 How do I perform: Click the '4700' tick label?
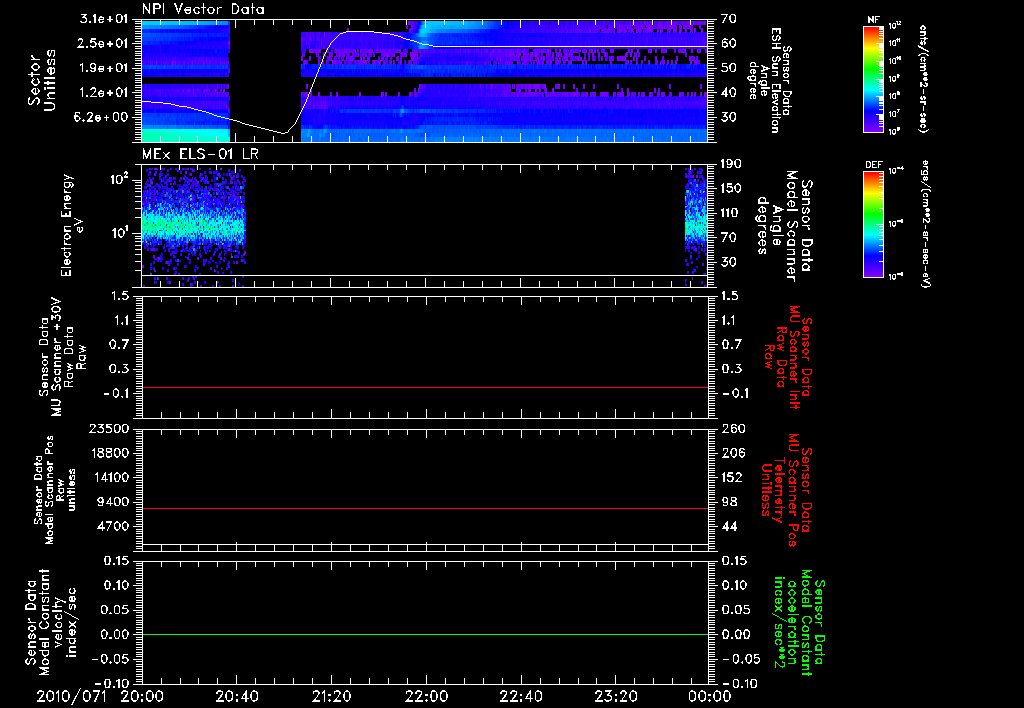point(112,526)
